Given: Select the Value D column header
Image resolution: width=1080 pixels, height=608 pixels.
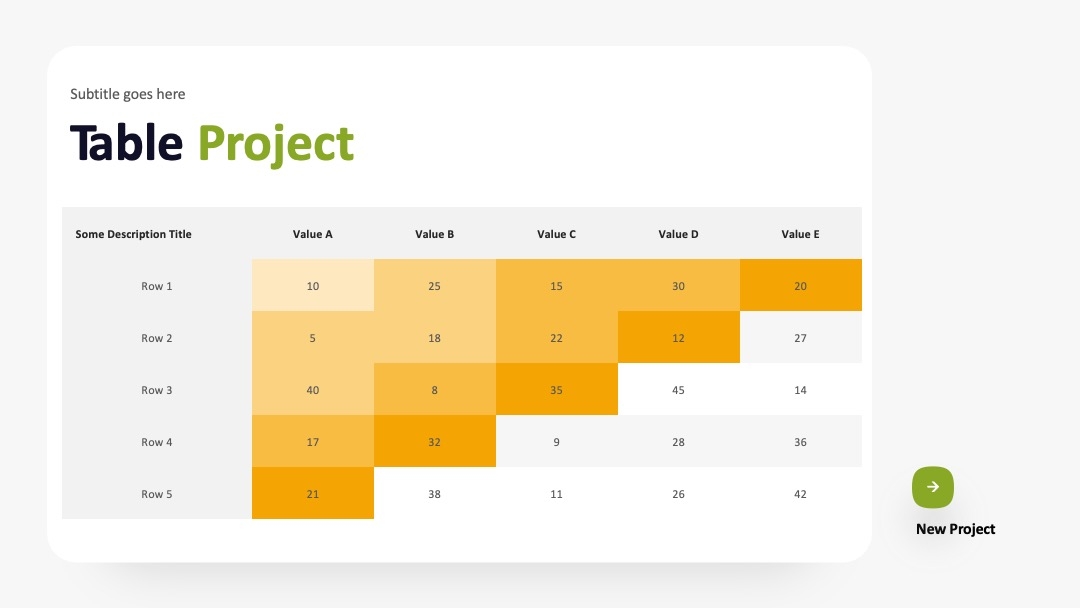Looking at the screenshot, I should [678, 234].
